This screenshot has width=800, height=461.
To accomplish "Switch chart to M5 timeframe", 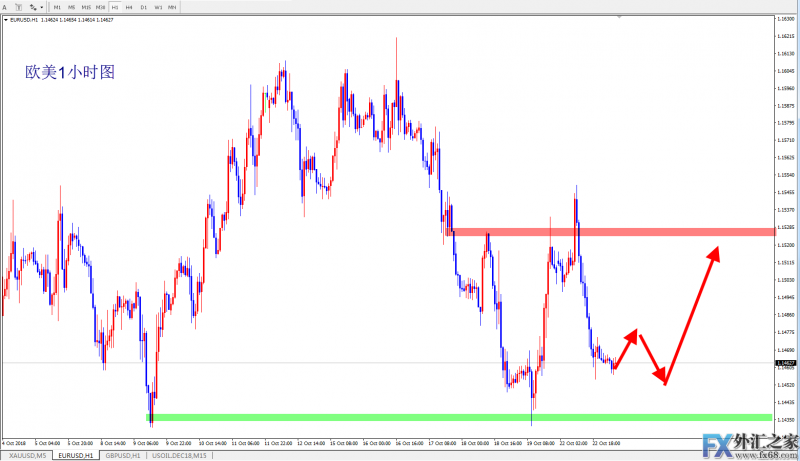I will (71, 6).
